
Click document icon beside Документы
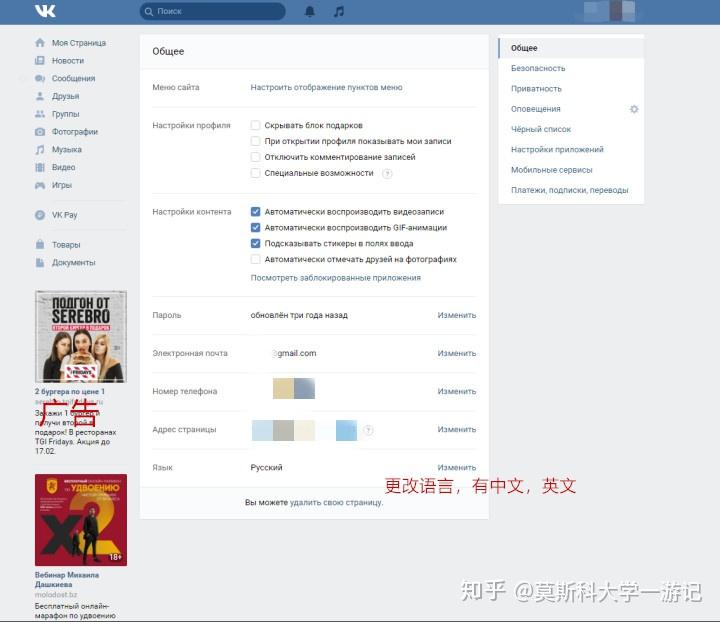click(40, 263)
